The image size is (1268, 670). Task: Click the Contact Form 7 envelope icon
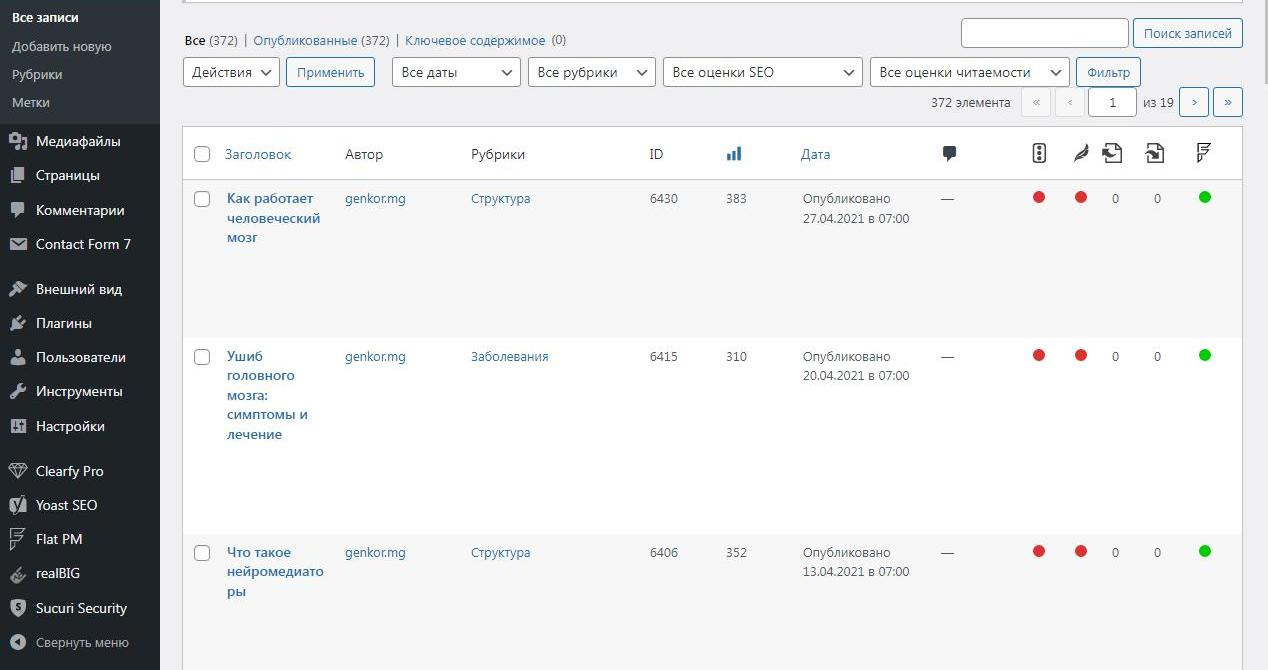17,244
